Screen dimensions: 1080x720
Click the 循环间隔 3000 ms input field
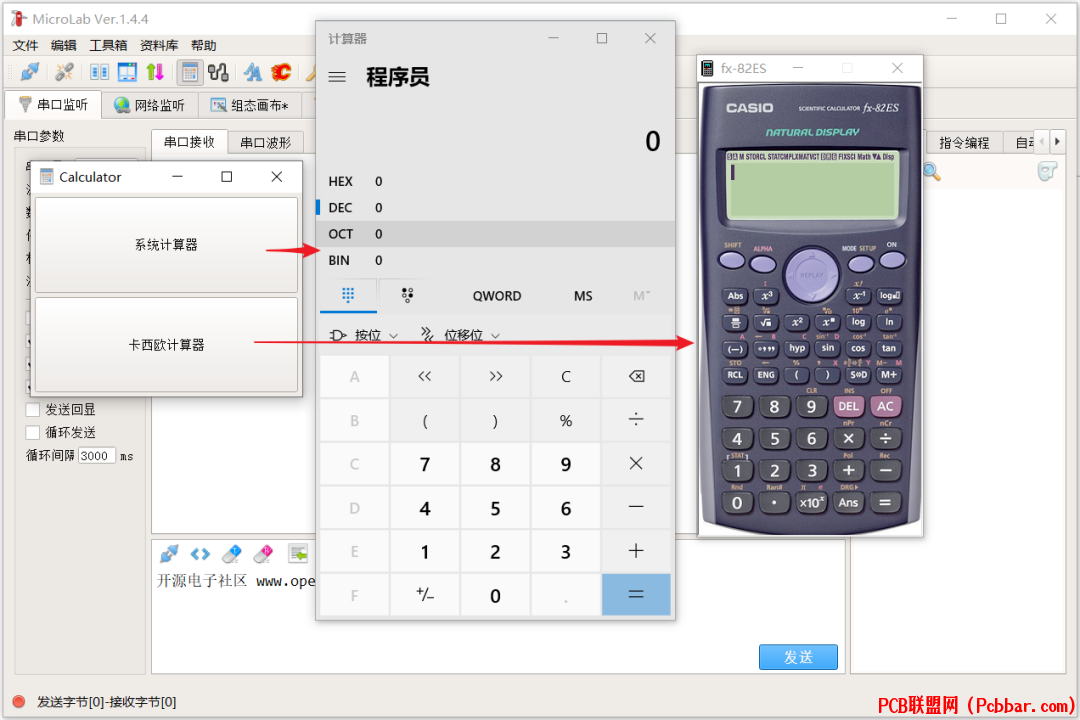click(x=96, y=455)
